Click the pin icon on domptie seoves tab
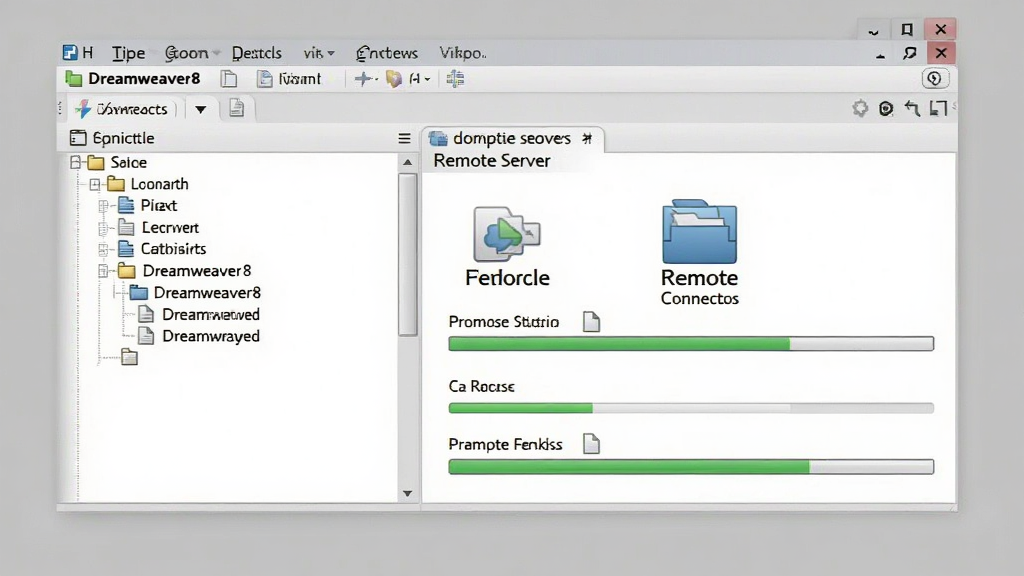1024x576 pixels. [x=587, y=138]
